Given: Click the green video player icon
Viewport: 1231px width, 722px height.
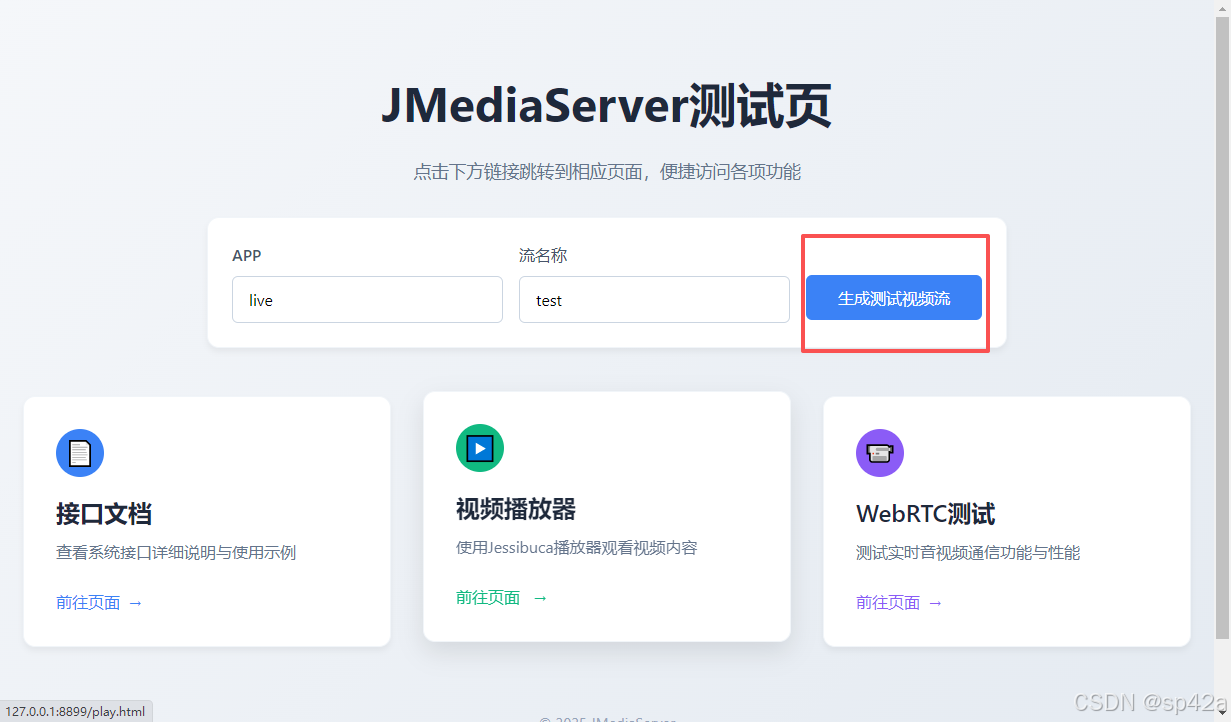Looking at the screenshot, I should [480, 448].
